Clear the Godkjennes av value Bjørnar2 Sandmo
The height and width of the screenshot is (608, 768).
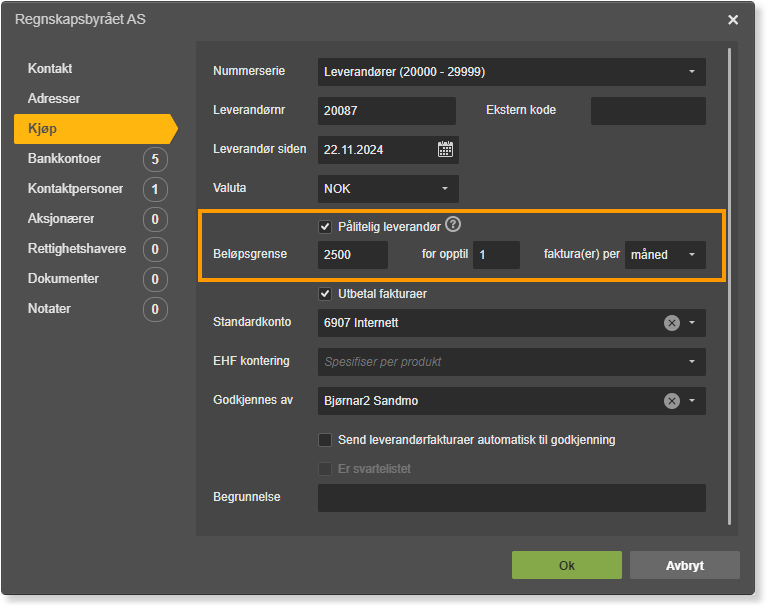pos(672,401)
